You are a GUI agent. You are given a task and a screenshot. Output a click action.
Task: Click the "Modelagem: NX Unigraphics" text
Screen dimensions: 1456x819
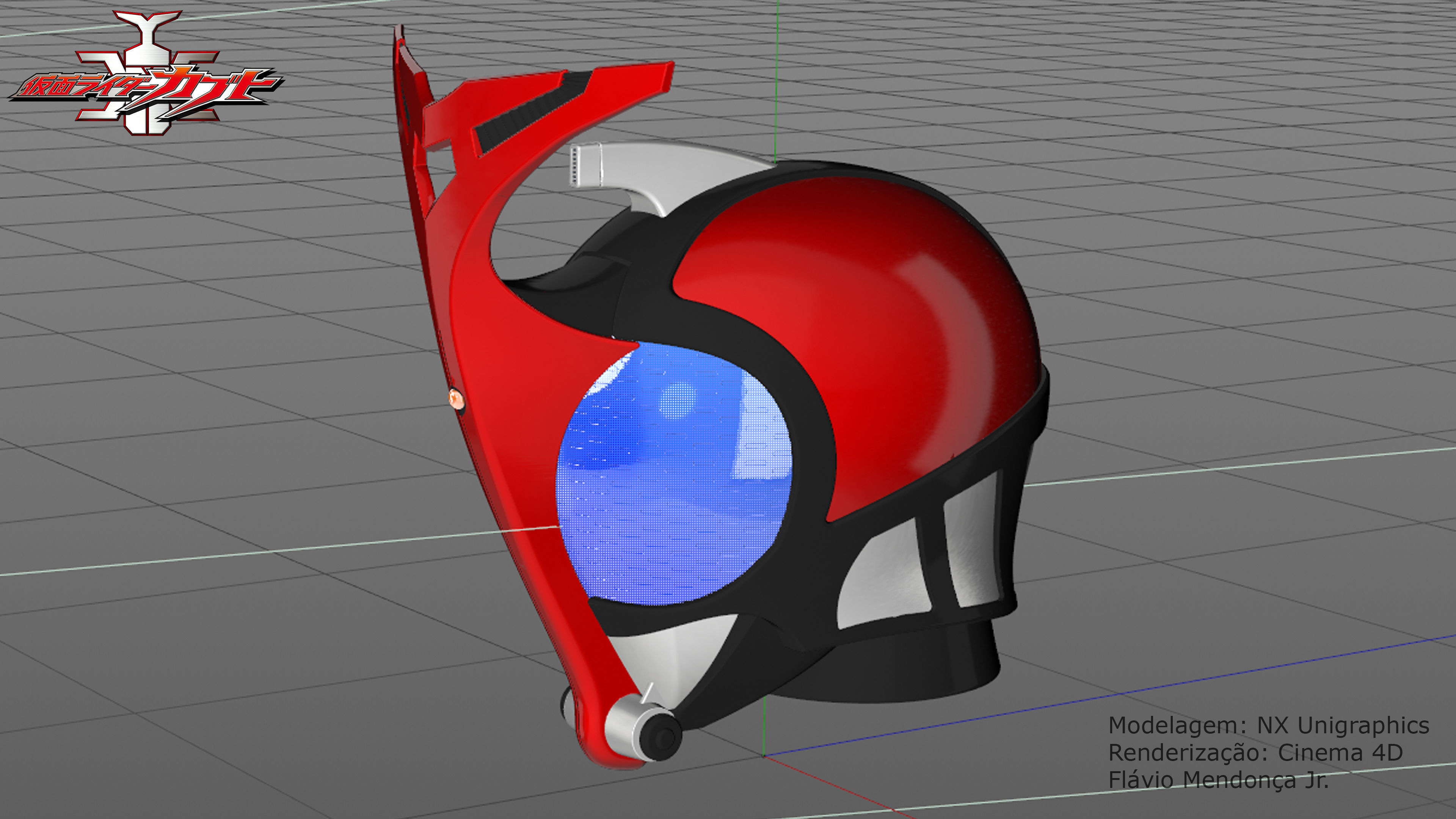tap(1268, 726)
